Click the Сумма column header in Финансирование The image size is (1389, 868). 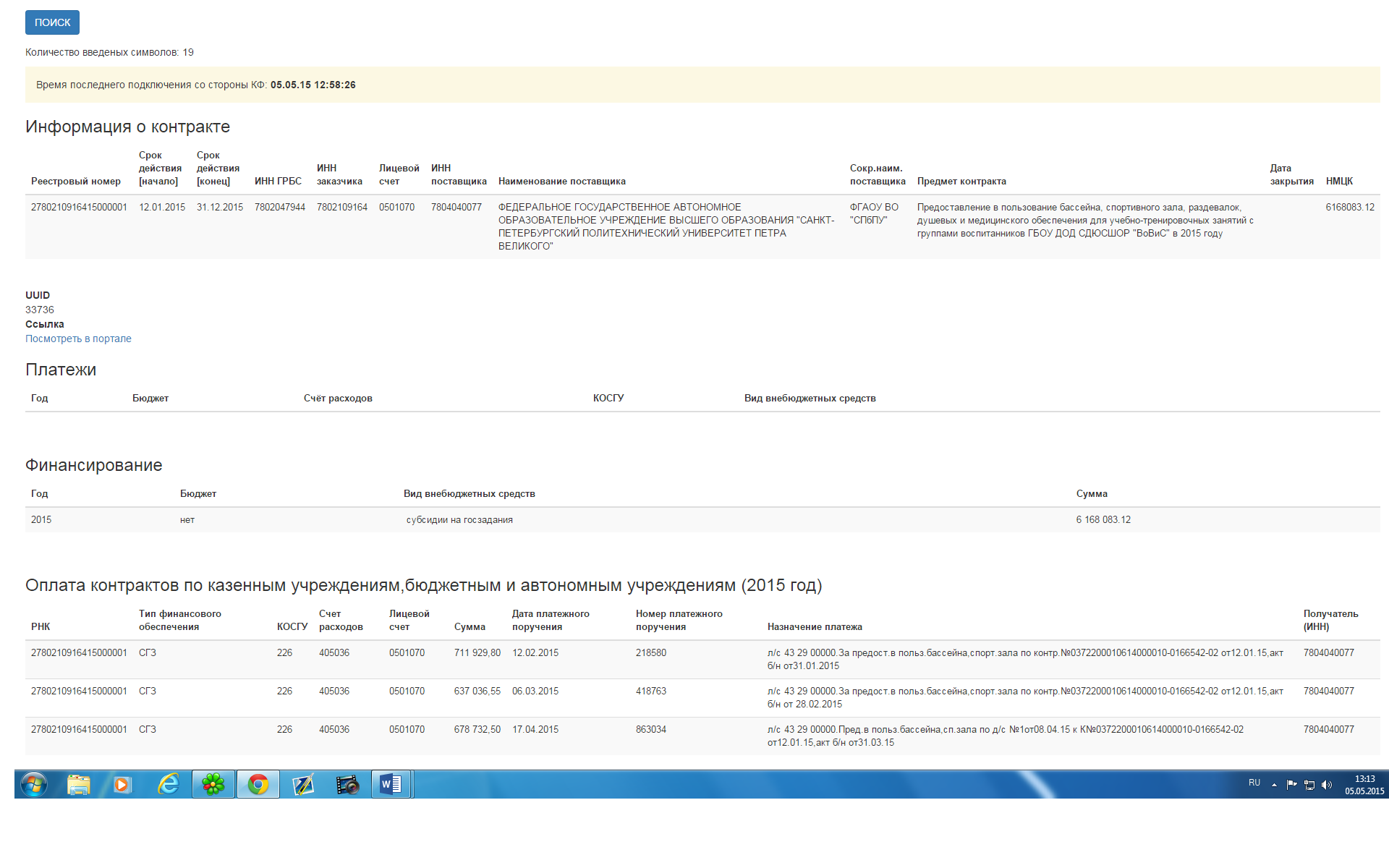point(1092,493)
